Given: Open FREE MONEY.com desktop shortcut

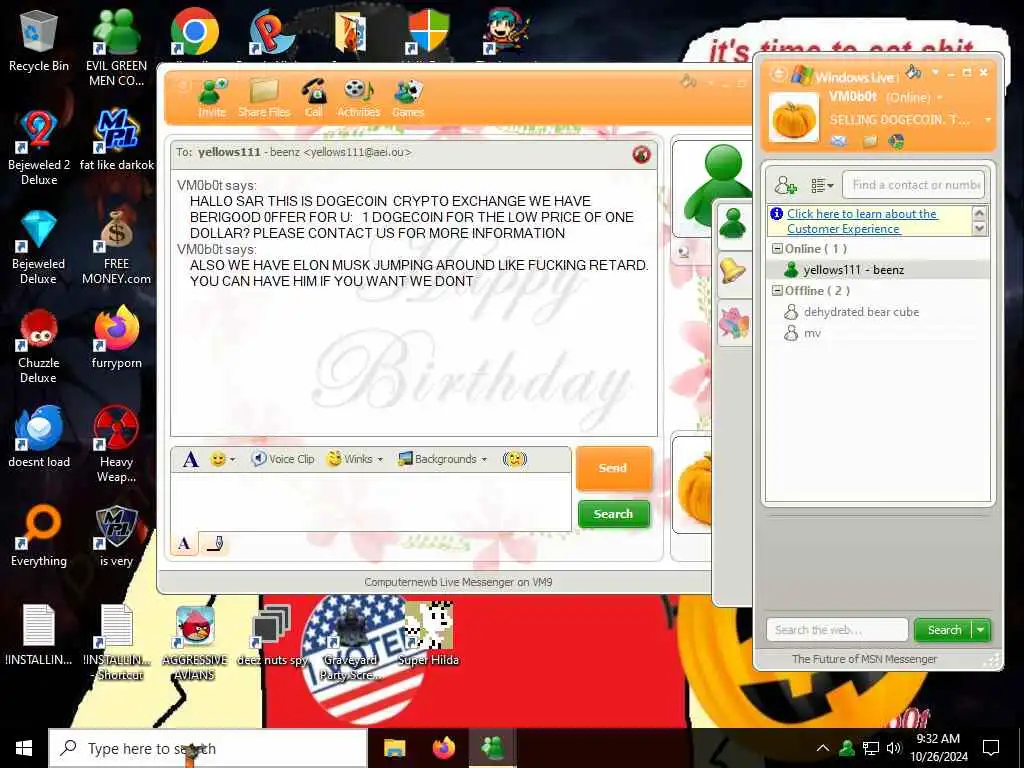Looking at the screenshot, I should coord(116,247).
